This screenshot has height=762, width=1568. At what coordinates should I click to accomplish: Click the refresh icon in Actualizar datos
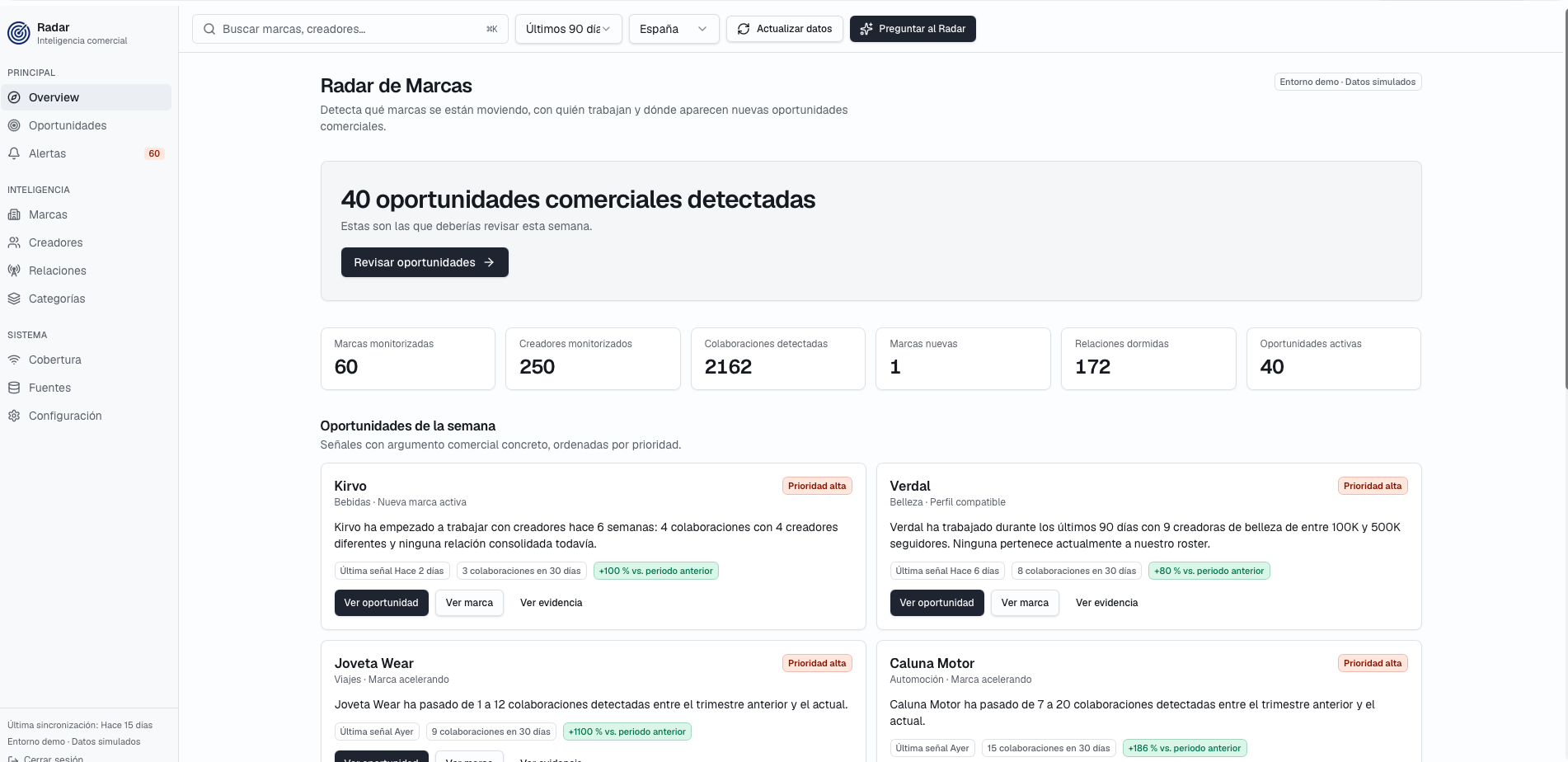point(744,29)
